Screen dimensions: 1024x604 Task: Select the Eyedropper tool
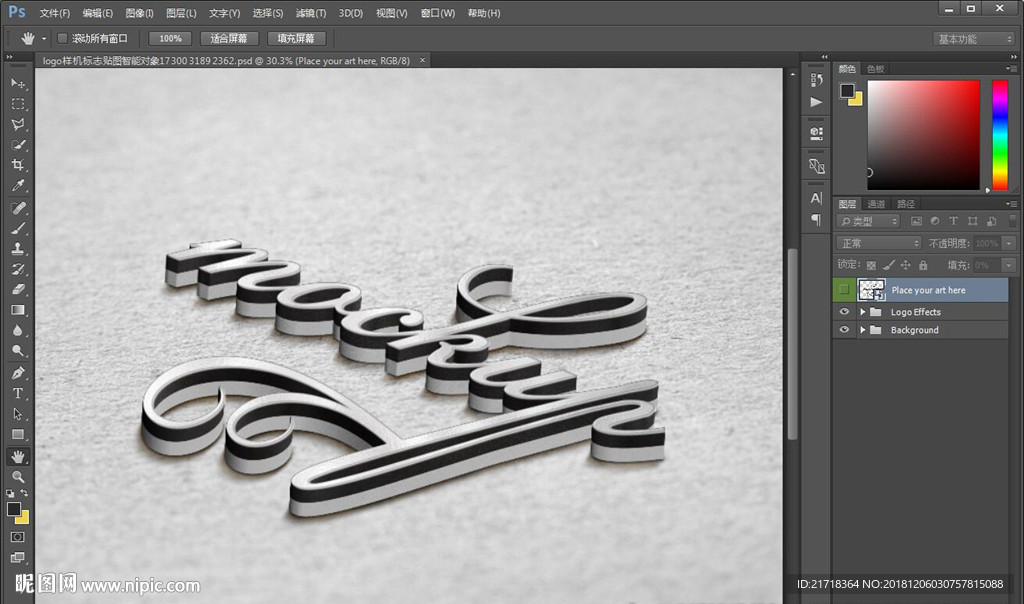pyautogui.click(x=17, y=186)
